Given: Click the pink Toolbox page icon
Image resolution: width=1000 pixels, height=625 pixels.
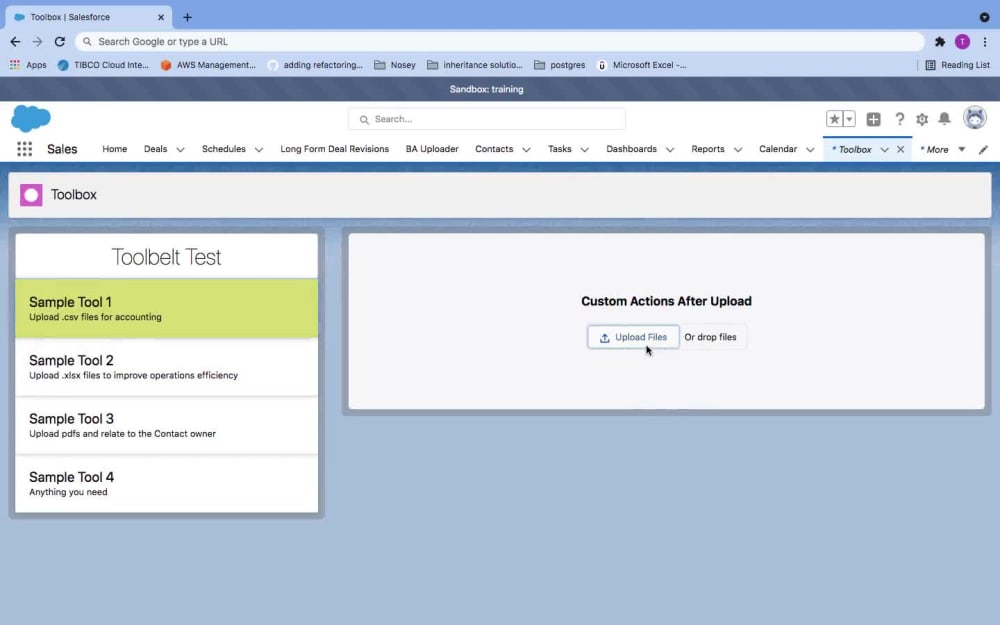Looking at the screenshot, I should tap(31, 195).
